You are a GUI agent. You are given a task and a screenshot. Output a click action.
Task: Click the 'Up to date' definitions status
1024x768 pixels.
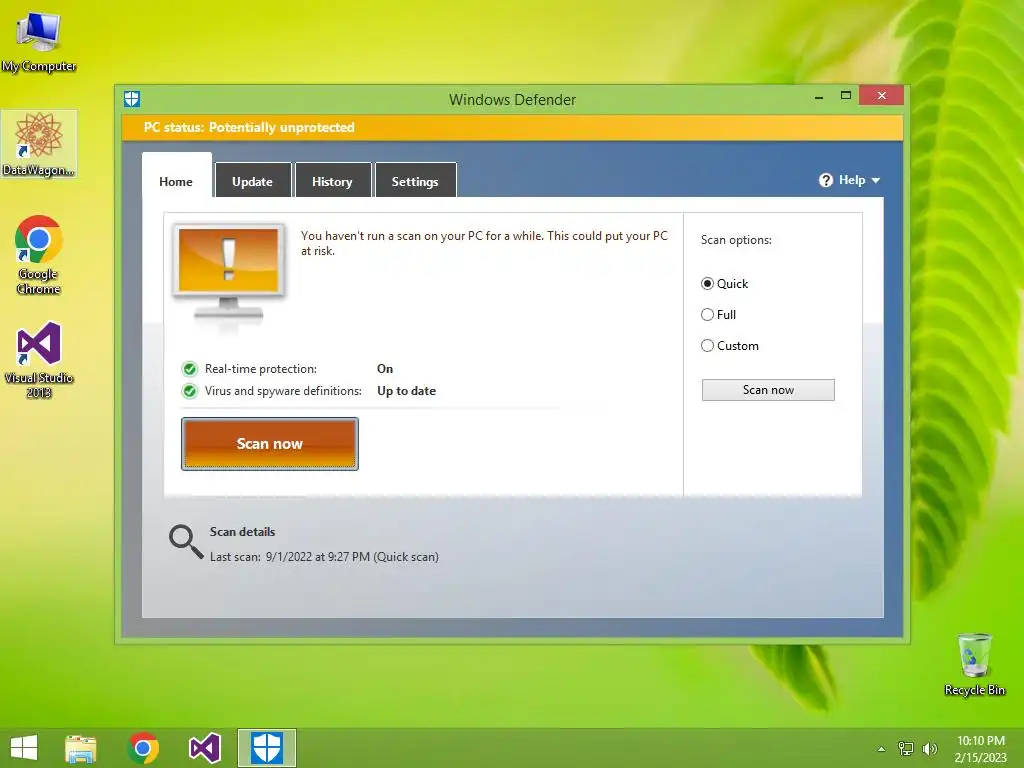click(406, 391)
